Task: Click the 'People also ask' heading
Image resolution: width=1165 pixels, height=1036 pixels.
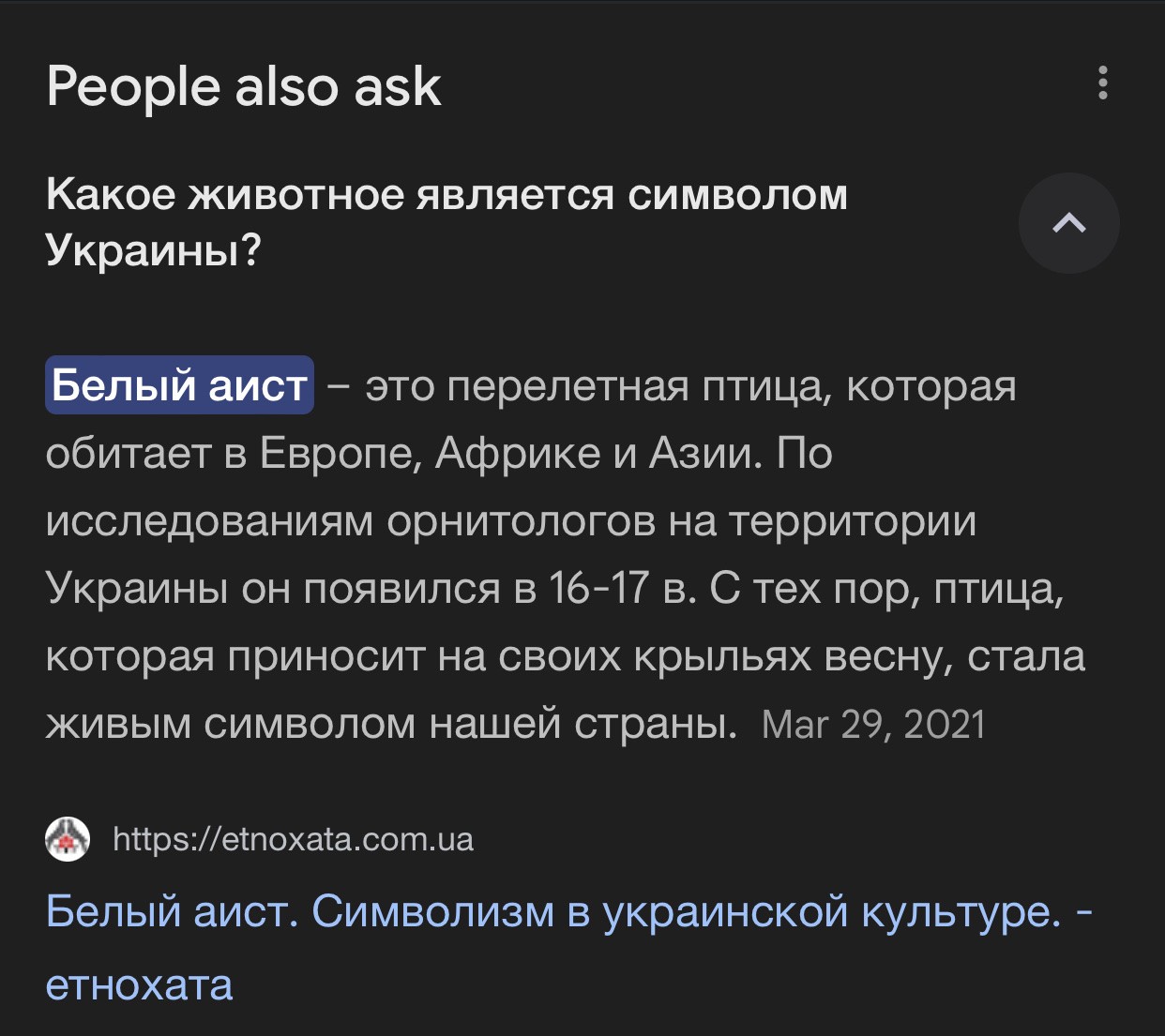Action: tap(244, 87)
